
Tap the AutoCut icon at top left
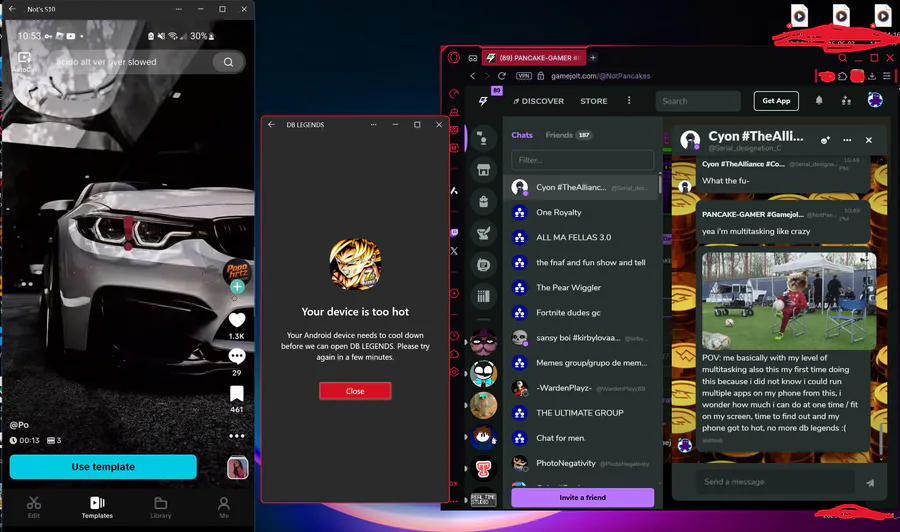coord(24,61)
